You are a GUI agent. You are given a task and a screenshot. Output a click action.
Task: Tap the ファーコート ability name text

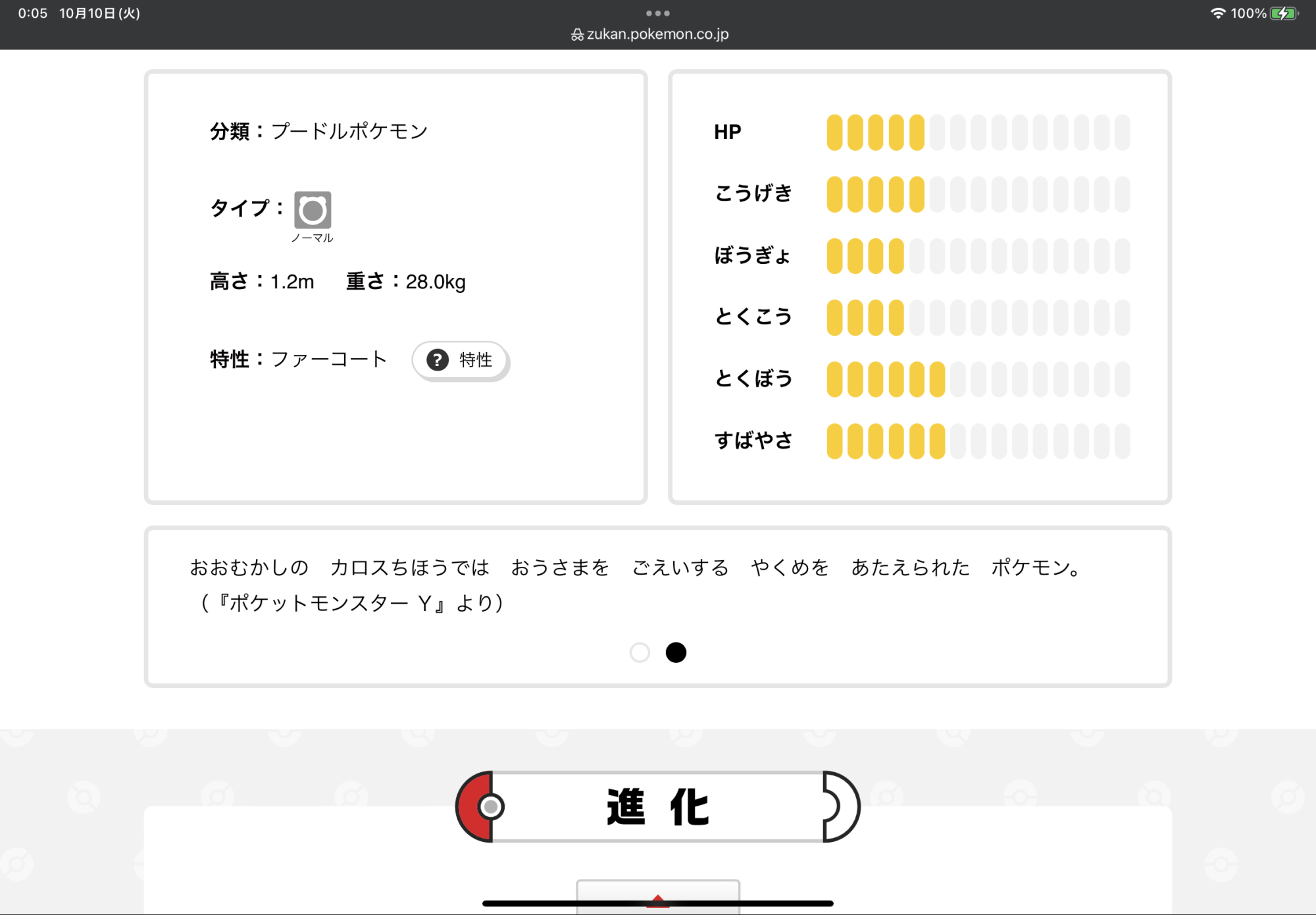pyautogui.click(x=328, y=359)
